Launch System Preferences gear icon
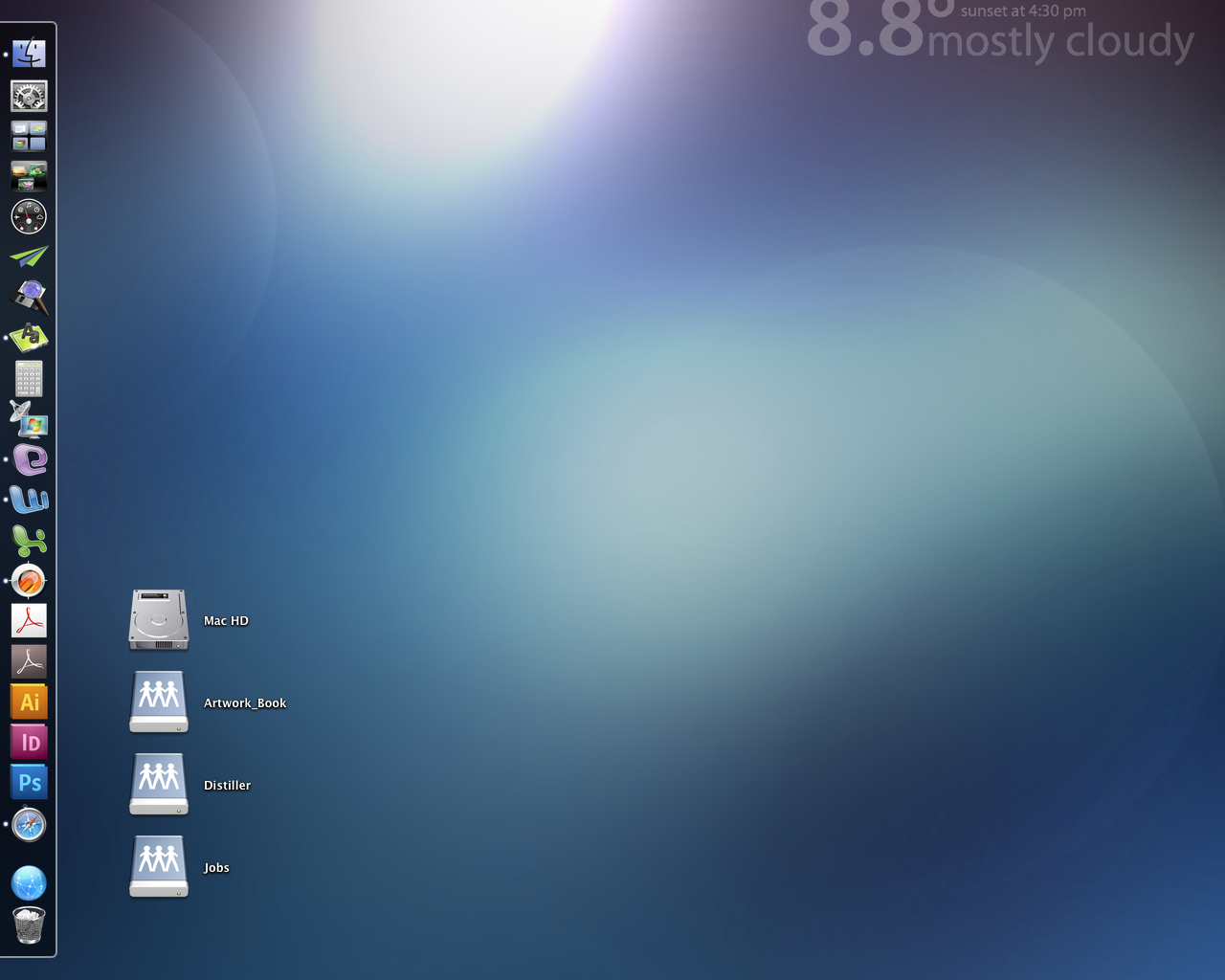This screenshot has width=1225, height=980. pos(29,96)
